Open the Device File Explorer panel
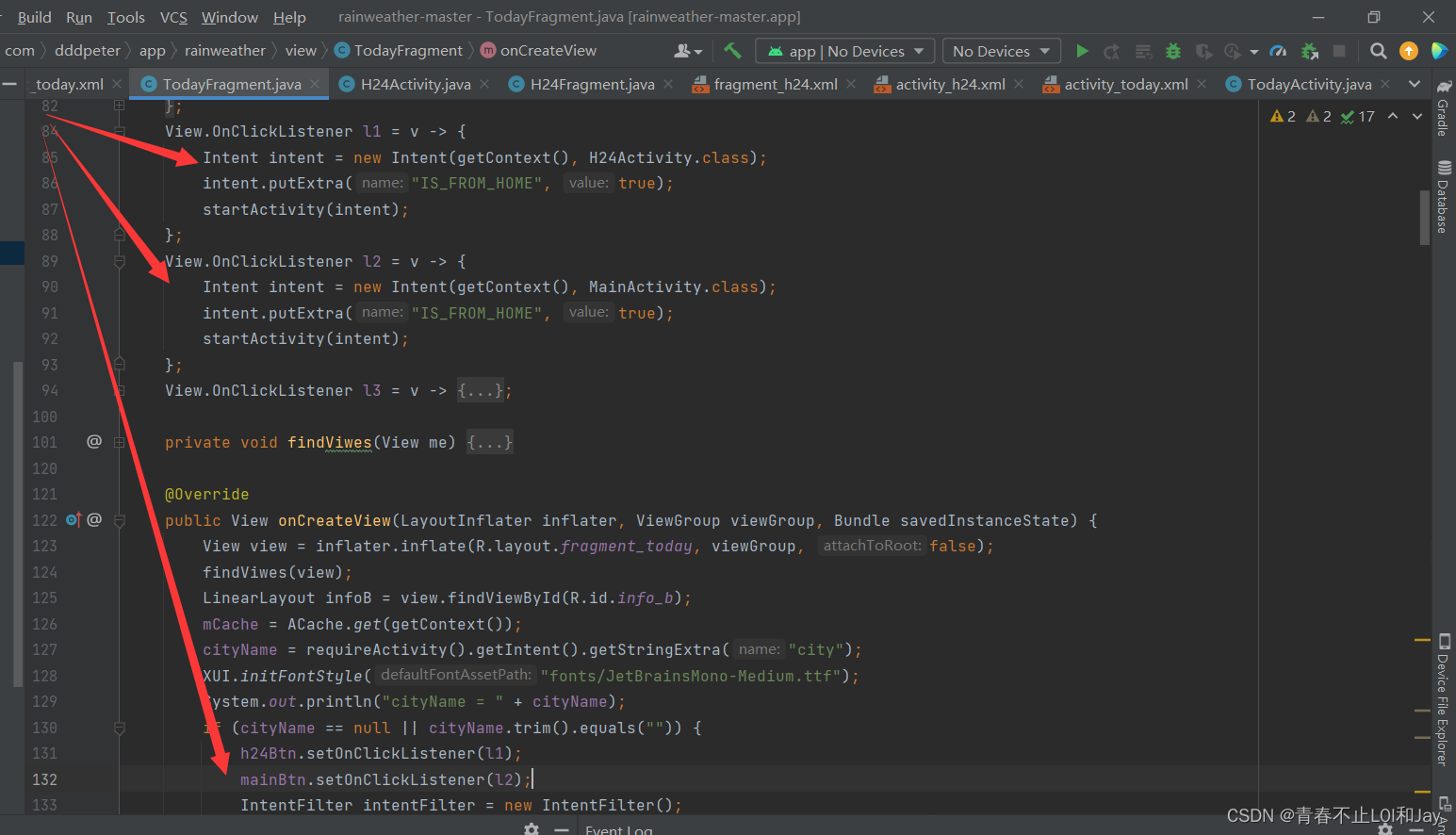Viewport: 1456px width, 835px height. coord(1443,700)
